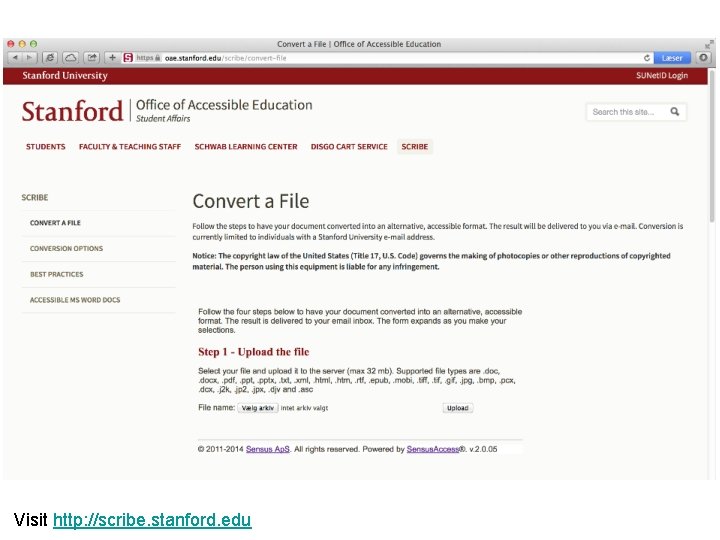Open SCHWAB LEARNING CENTER menu
Screen dimensions: 720x540
(x=246, y=147)
